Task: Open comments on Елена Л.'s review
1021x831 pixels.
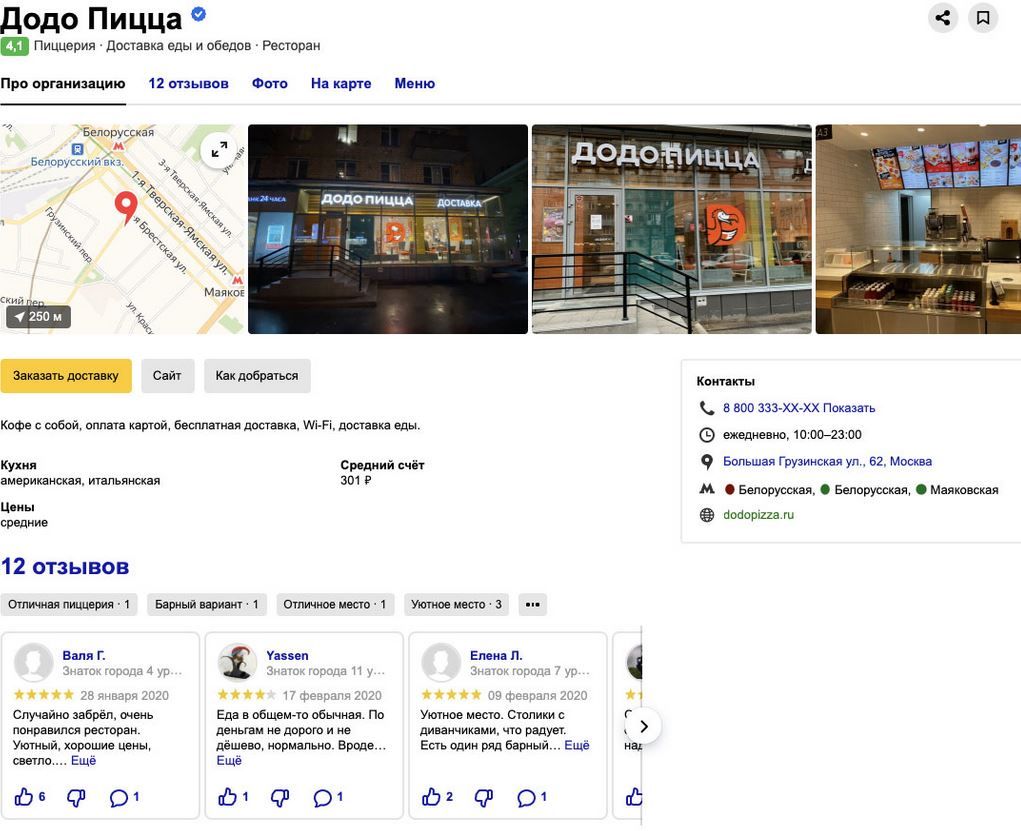Action: [x=527, y=797]
